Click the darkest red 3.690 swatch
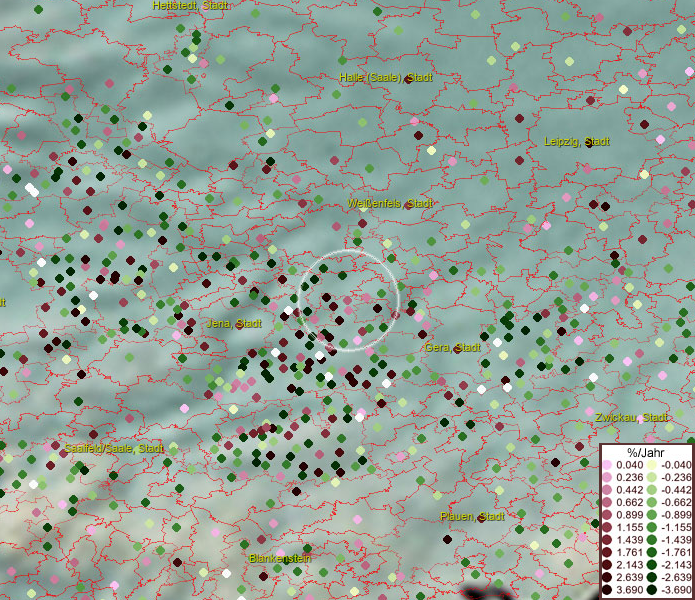Viewport: 695px width, 600px height. click(607, 590)
